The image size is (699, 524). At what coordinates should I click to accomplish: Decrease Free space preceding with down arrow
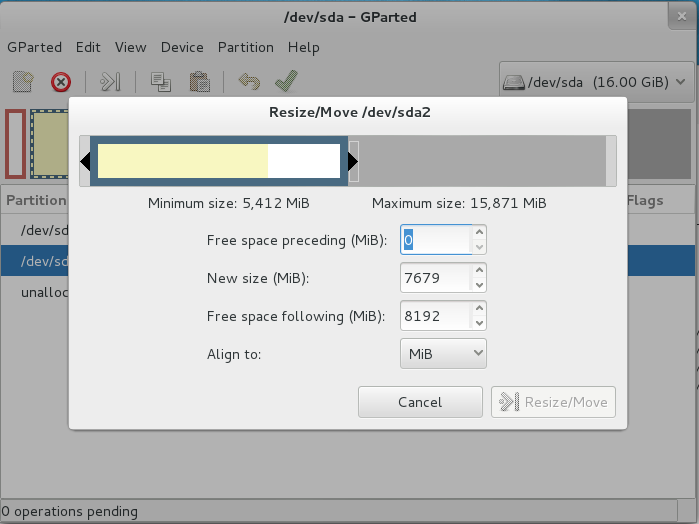coord(479,247)
